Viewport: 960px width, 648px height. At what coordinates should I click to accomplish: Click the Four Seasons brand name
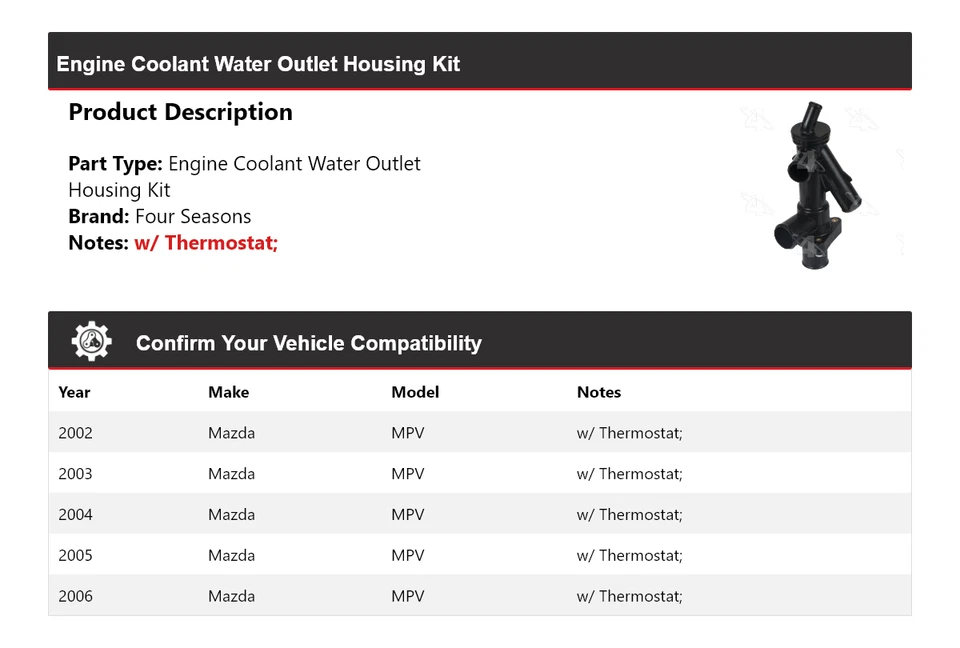pos(193,216)
